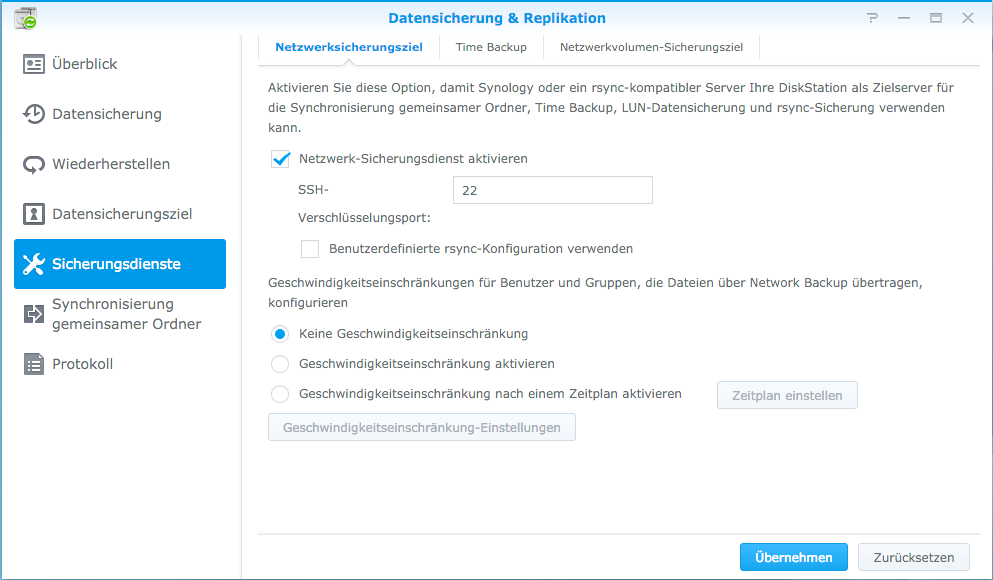Select Geschwindigkeitseinschränkung nach einem Zeitplan radio
993x580 pixels.
click(x=280, y=394)
